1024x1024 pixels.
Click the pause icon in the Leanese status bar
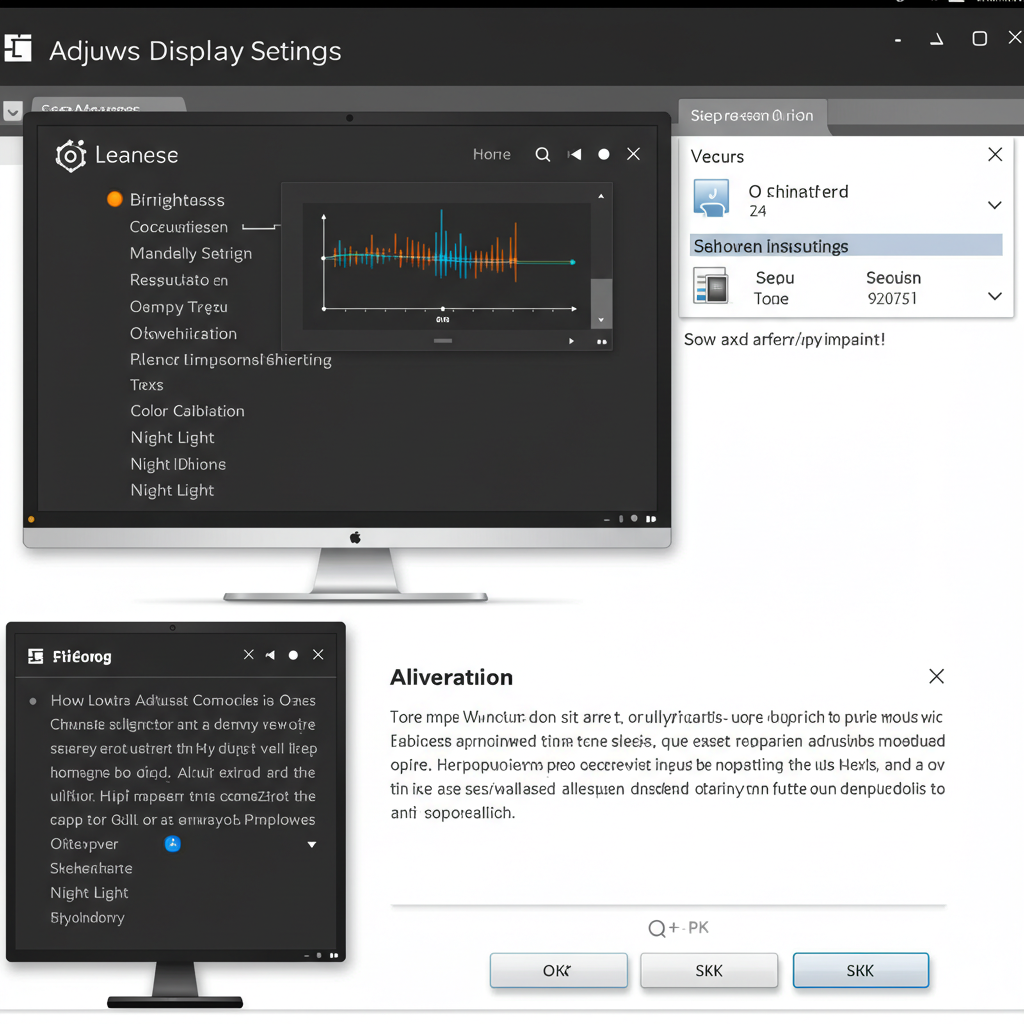[651, 519]
